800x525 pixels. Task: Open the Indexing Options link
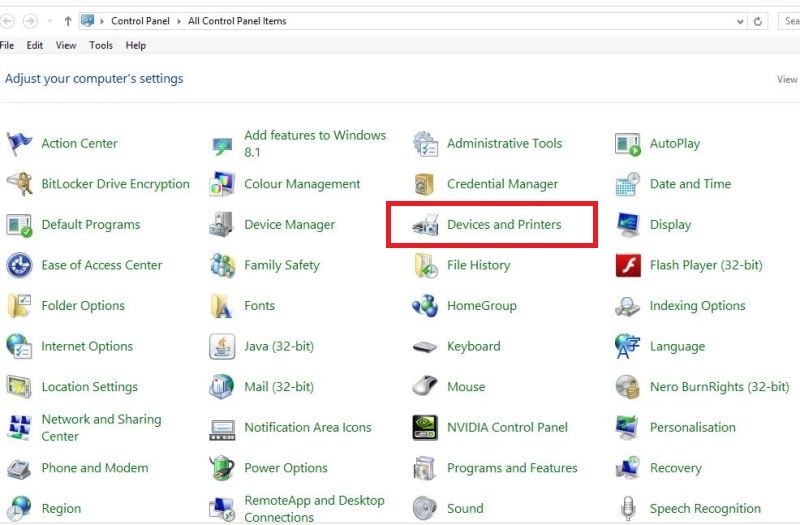697,306
